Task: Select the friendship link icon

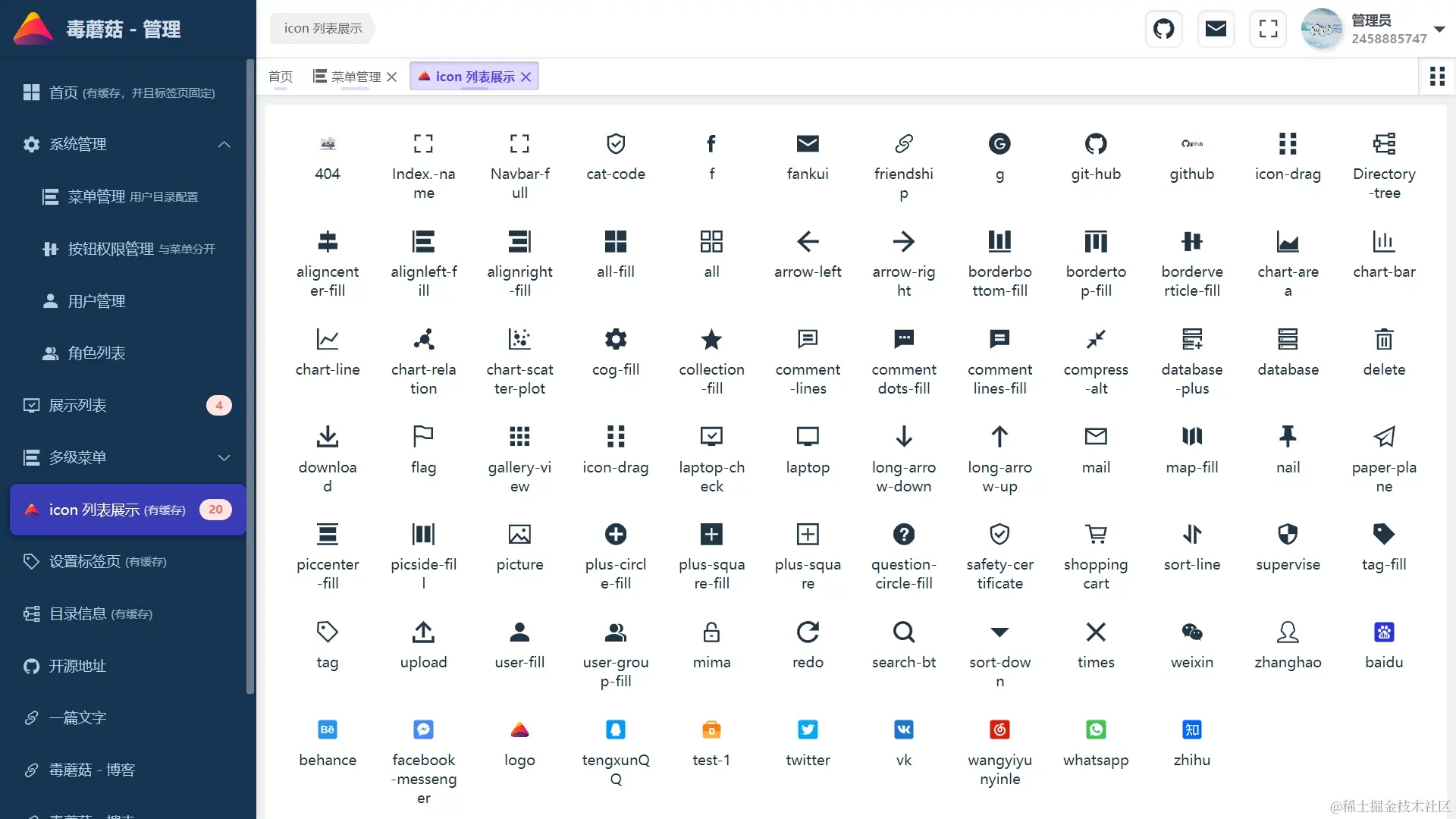Action: 904,143
